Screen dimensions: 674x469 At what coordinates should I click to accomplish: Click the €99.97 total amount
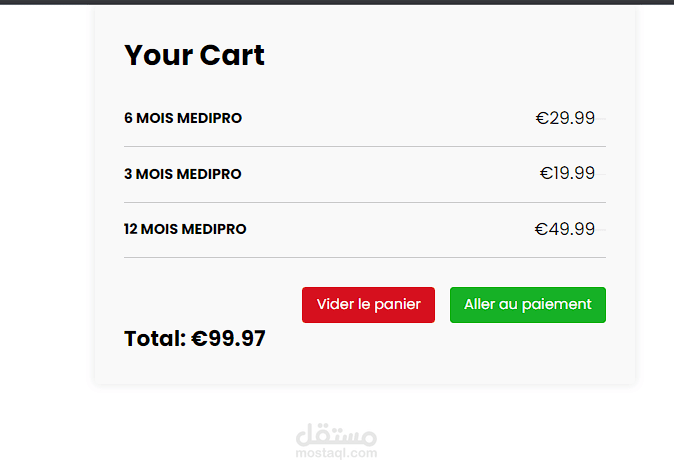[x=229, y=339]
